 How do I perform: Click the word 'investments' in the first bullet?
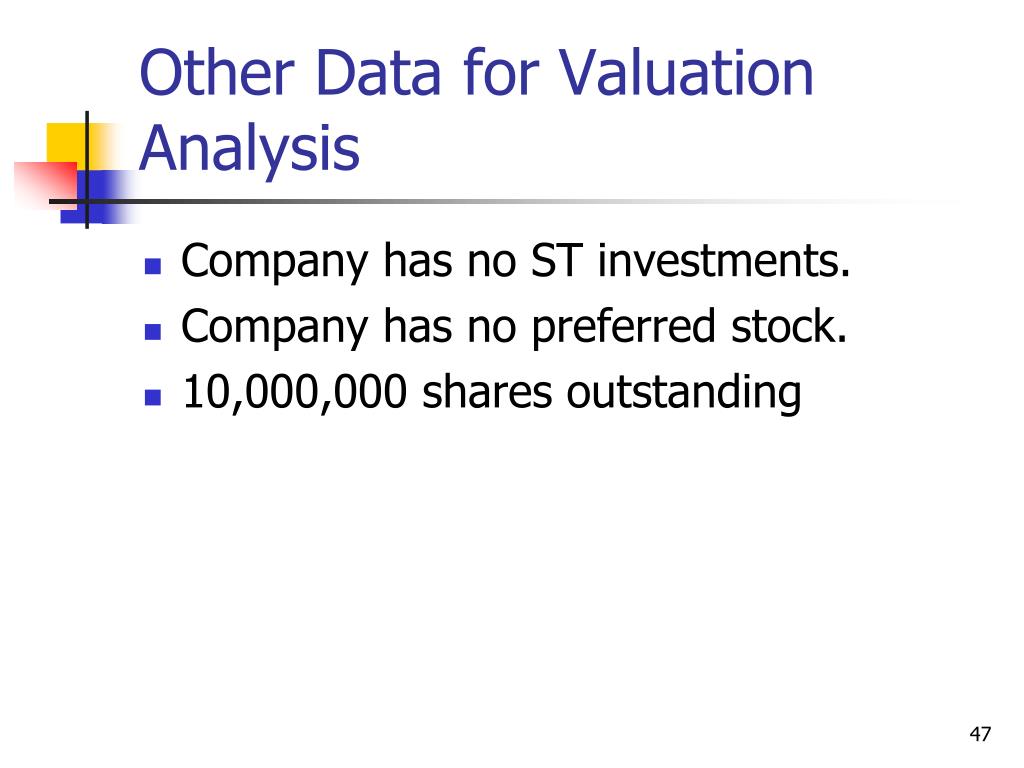(720, 260)
